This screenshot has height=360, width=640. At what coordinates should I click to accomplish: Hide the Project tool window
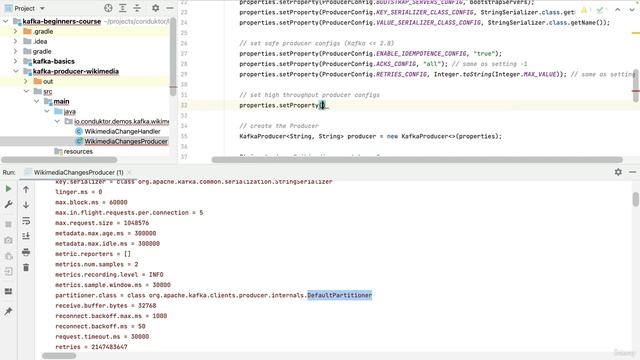[x=170, y=8]
